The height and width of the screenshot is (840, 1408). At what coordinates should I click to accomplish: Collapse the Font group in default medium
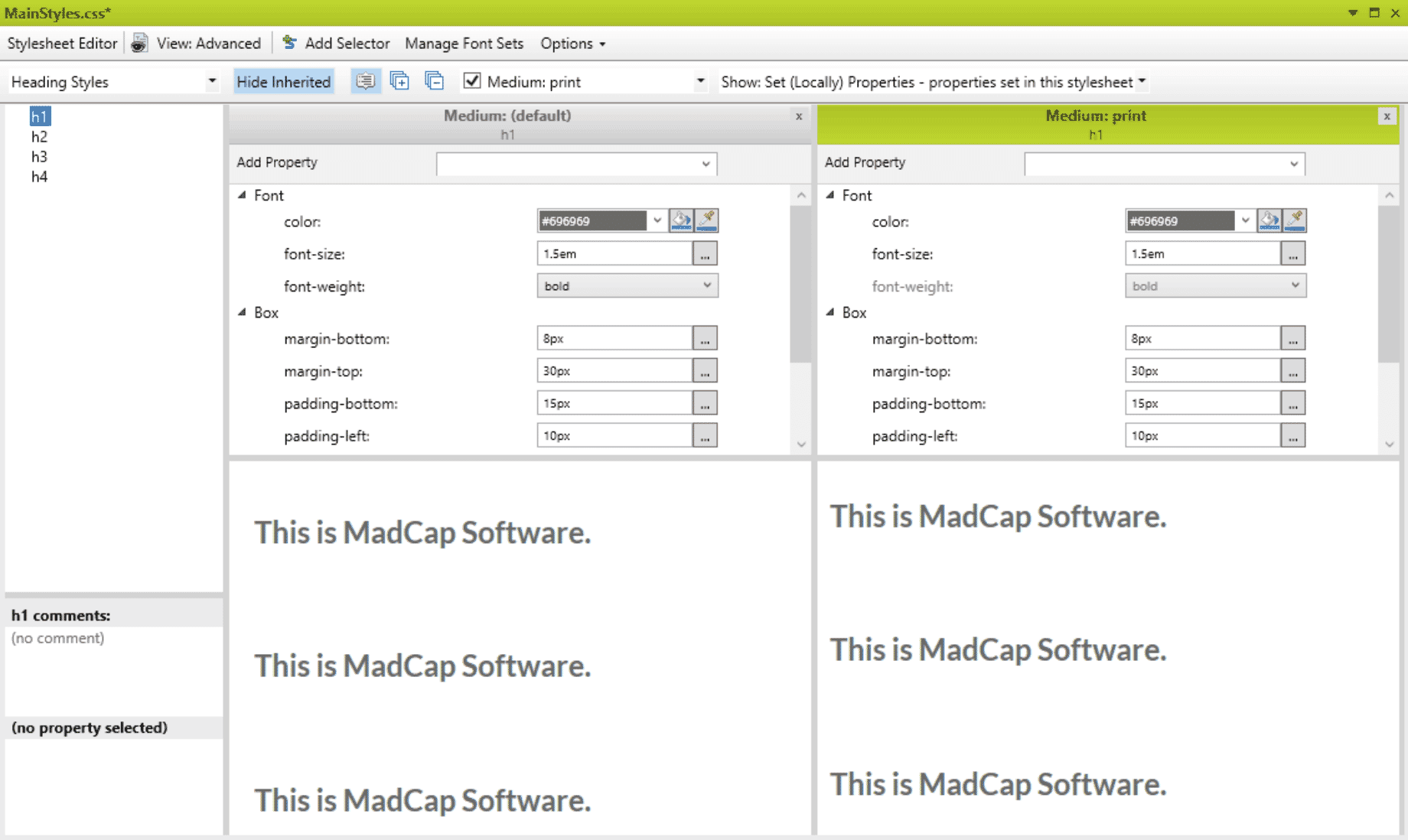242,195
